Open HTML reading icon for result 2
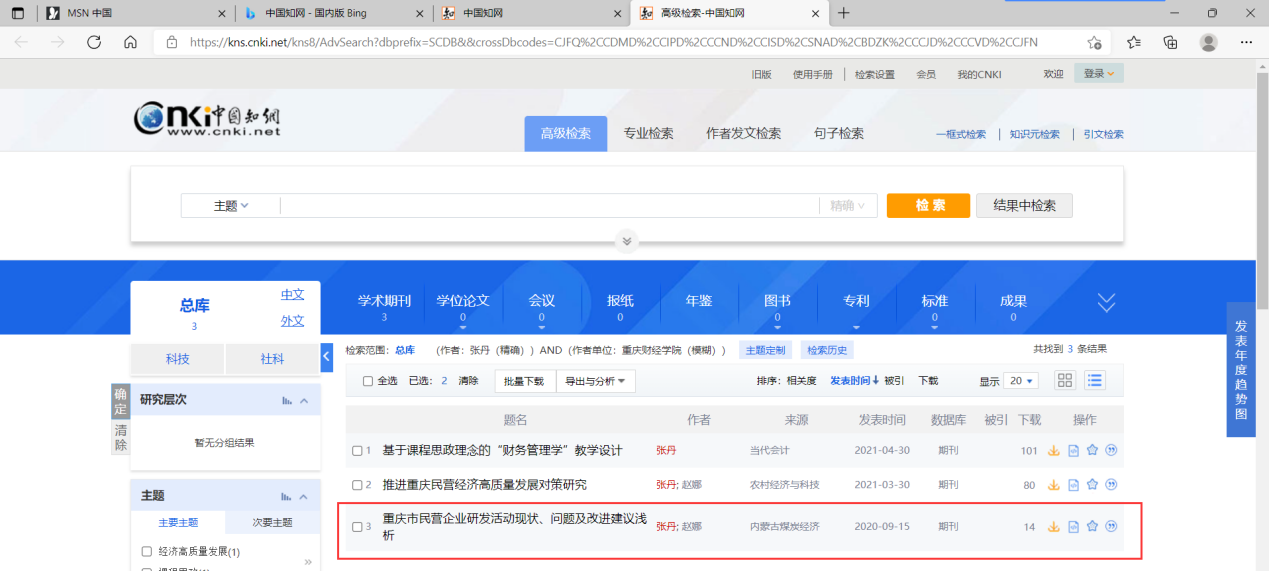 [x=1074, y=485]
